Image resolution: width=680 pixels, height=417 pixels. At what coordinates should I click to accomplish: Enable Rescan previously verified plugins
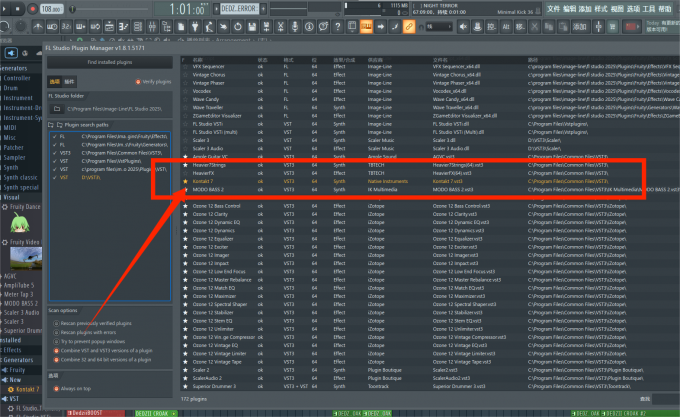tap(56, 323)
